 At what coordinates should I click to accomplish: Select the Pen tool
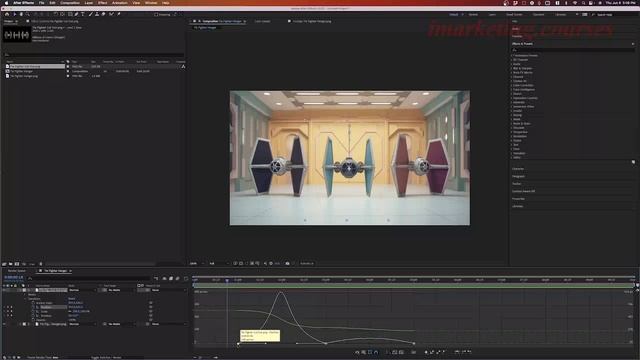76,14
